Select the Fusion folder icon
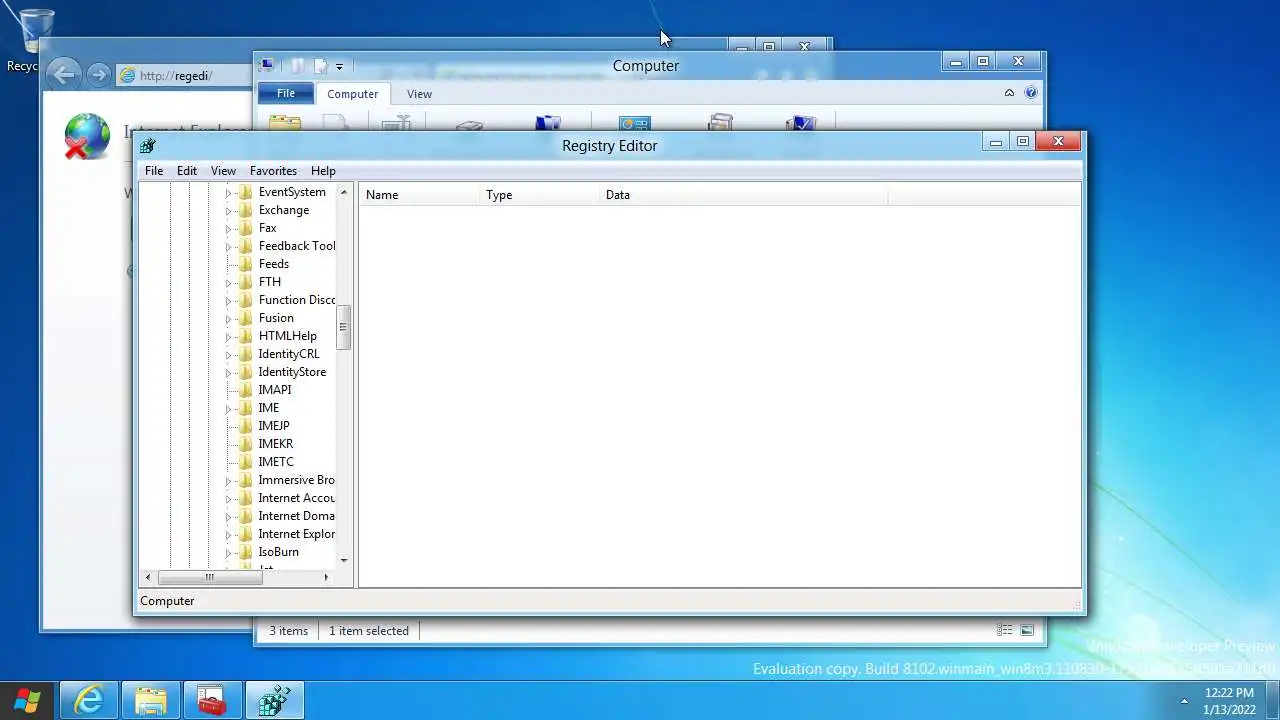Screen dimensions: 1280x720 245,318
